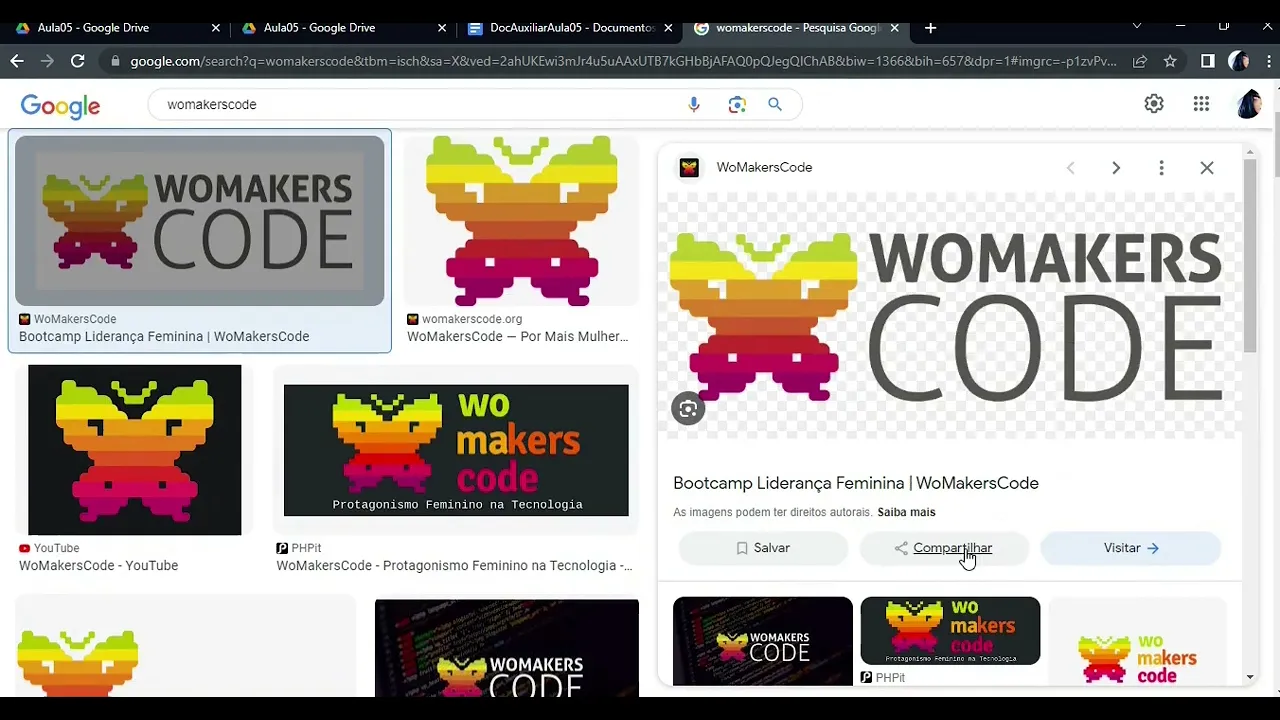1280x720 pixels.
Task: Select womakerscode Google search tab
Action: (x=795, y=28)
